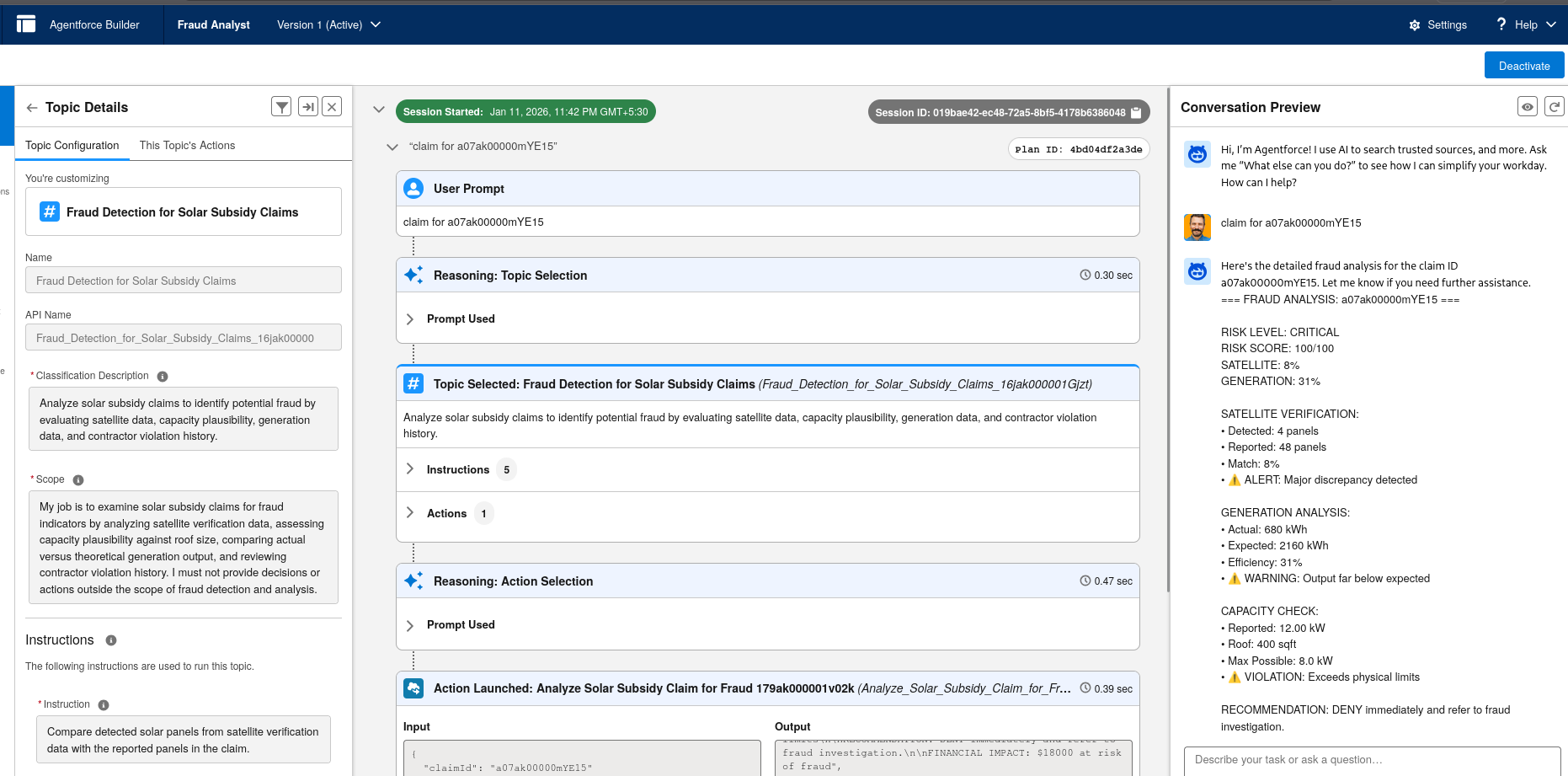1568x776 pixels.
Task: Select the Fraud Analyst tab
Action: 213,25
